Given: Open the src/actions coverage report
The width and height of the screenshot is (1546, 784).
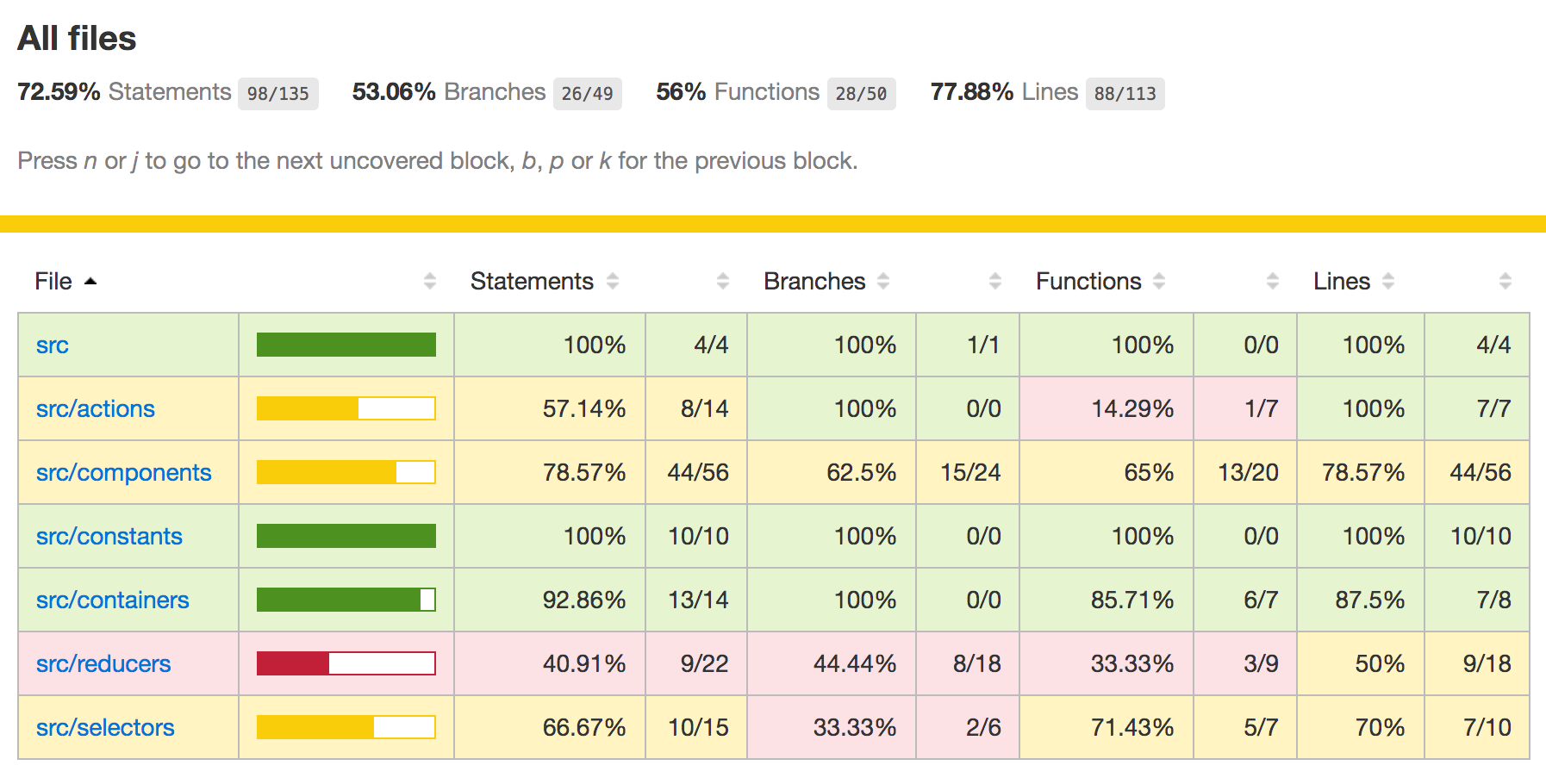Looking at the screenshot, I should 96,409.
